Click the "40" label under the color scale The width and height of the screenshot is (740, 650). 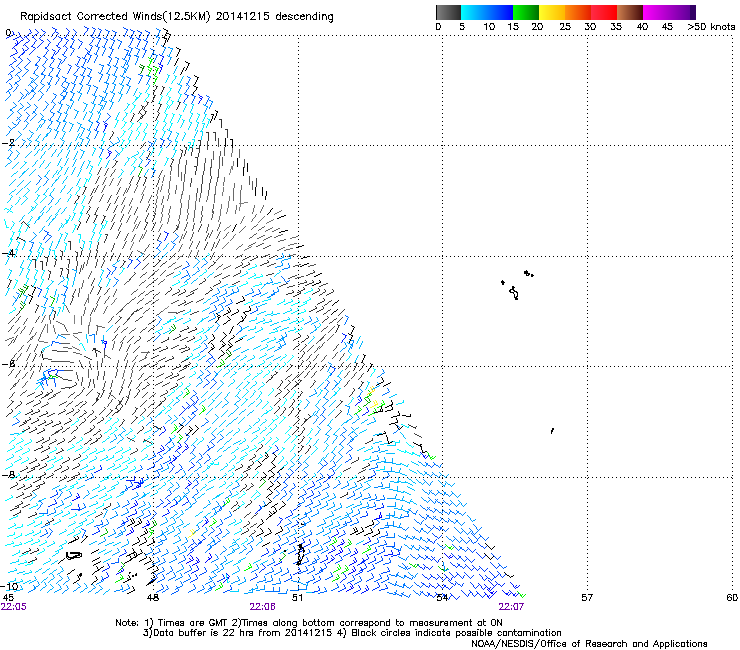pyautogui.click(x=642, y=26)
